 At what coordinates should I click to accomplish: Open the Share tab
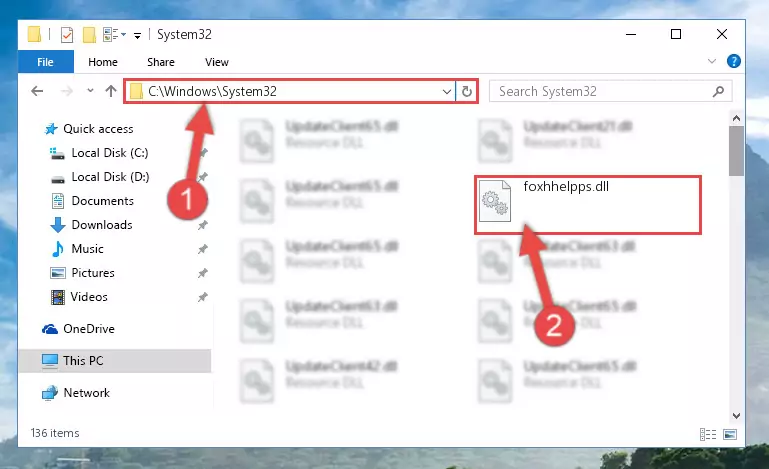coord(161,62)
